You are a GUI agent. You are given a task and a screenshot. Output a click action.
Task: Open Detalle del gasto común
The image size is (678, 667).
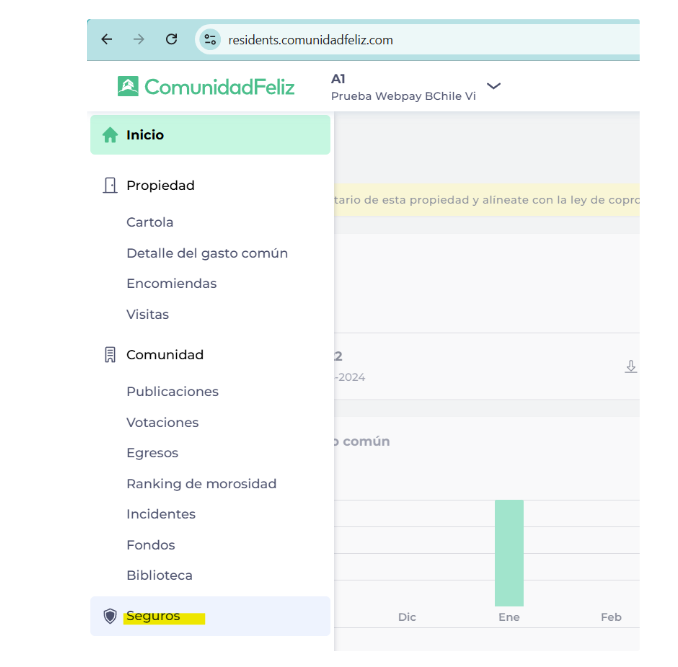(207, 253)
